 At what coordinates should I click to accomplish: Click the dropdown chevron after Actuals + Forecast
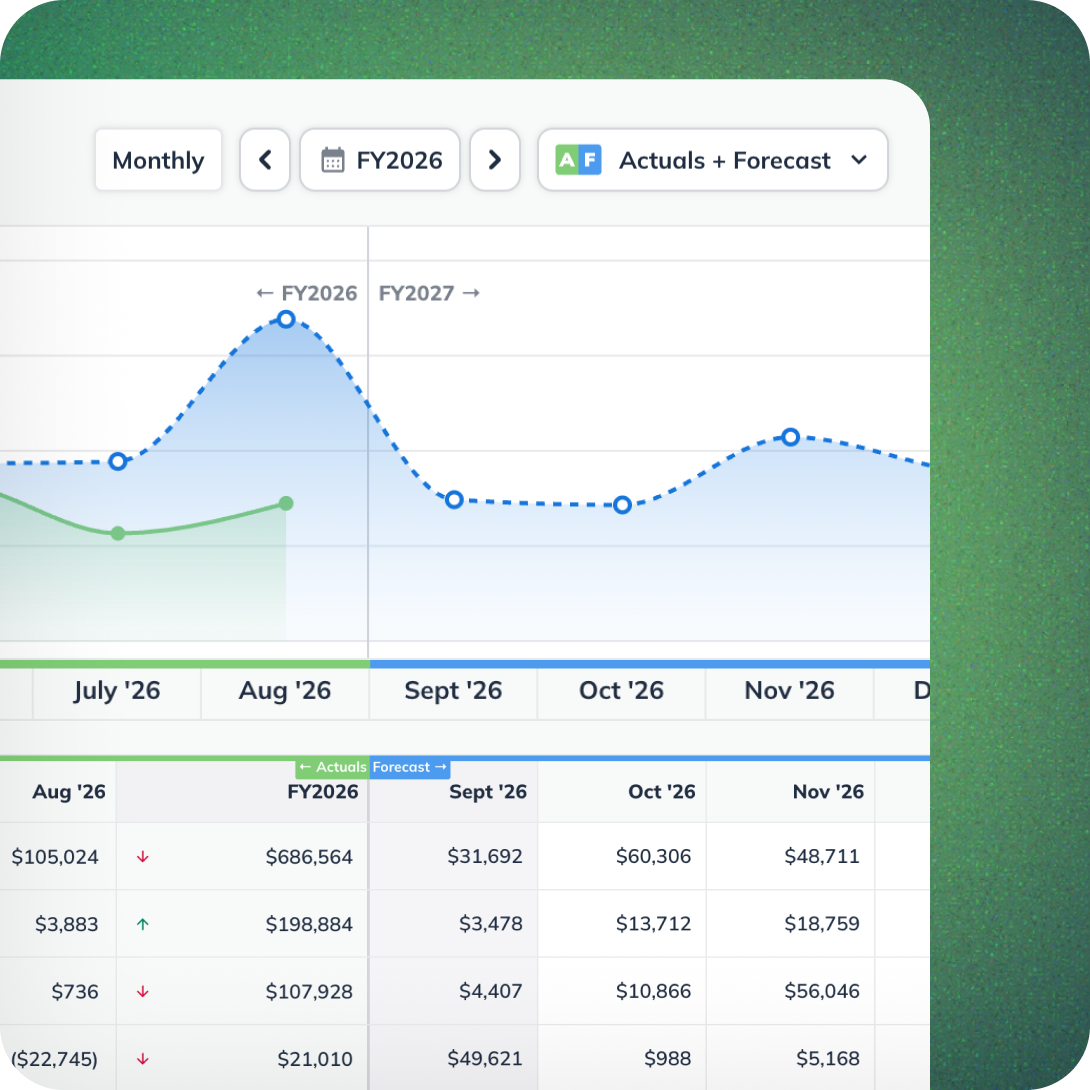click(859, 160)
